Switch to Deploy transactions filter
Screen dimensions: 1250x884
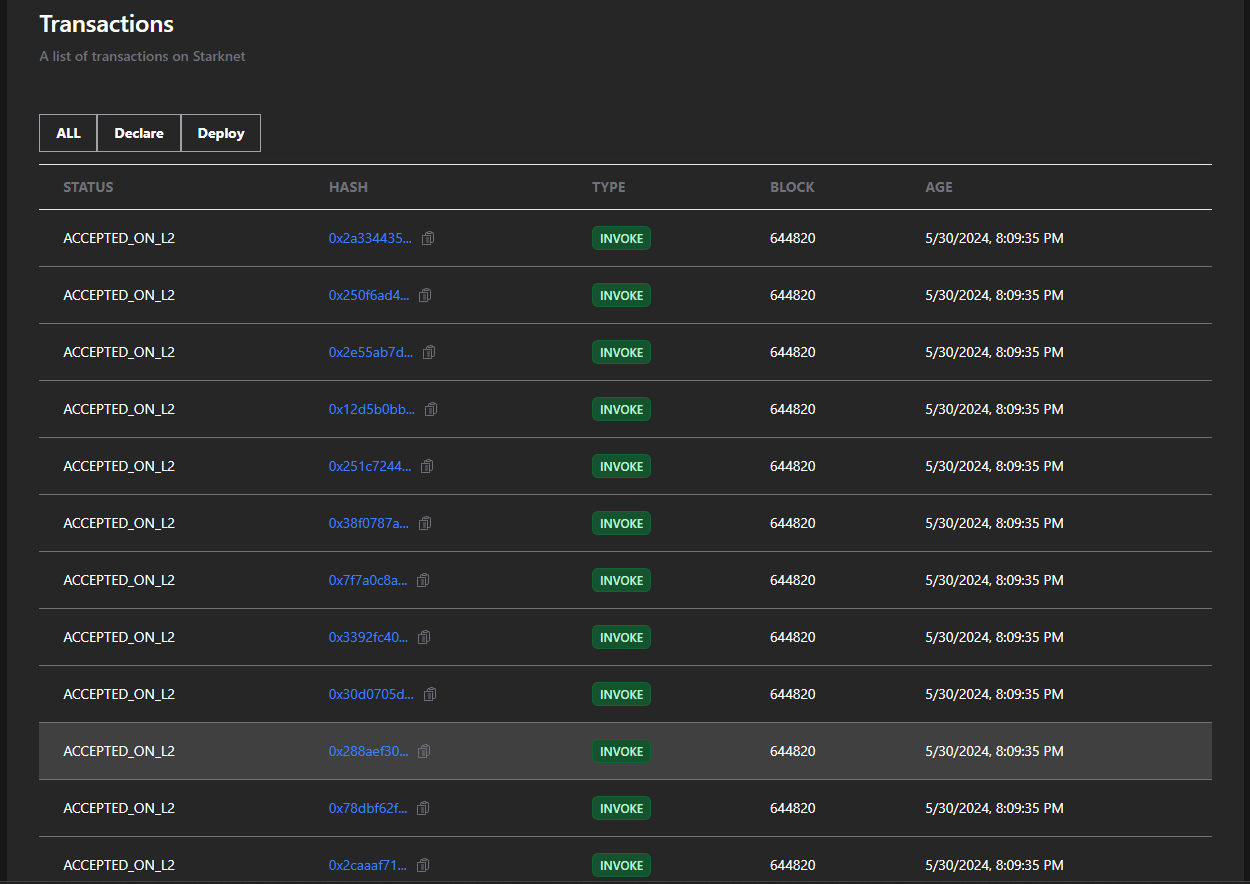pos(221,133)
